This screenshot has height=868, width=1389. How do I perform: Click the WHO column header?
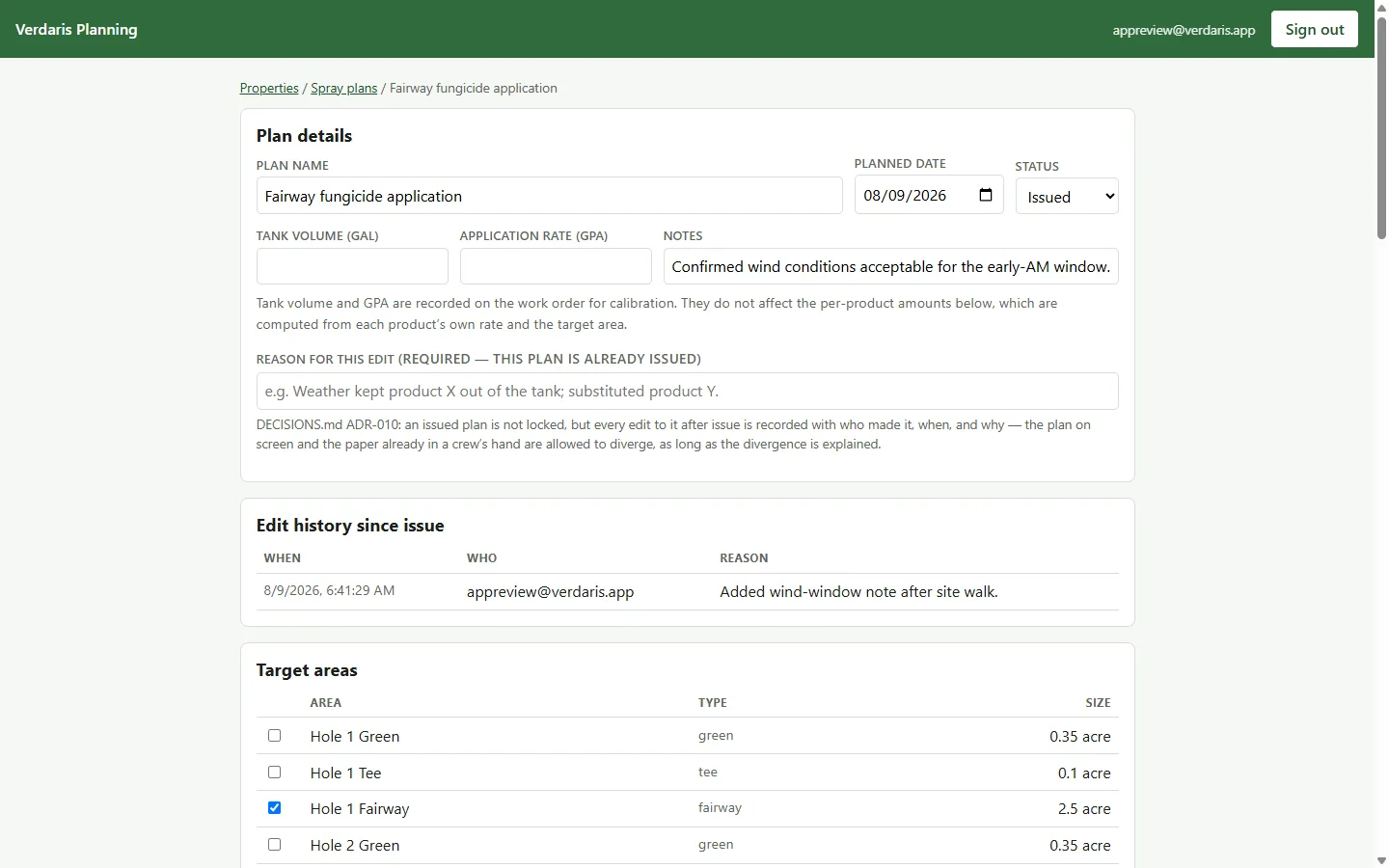[x=481, y=557]
